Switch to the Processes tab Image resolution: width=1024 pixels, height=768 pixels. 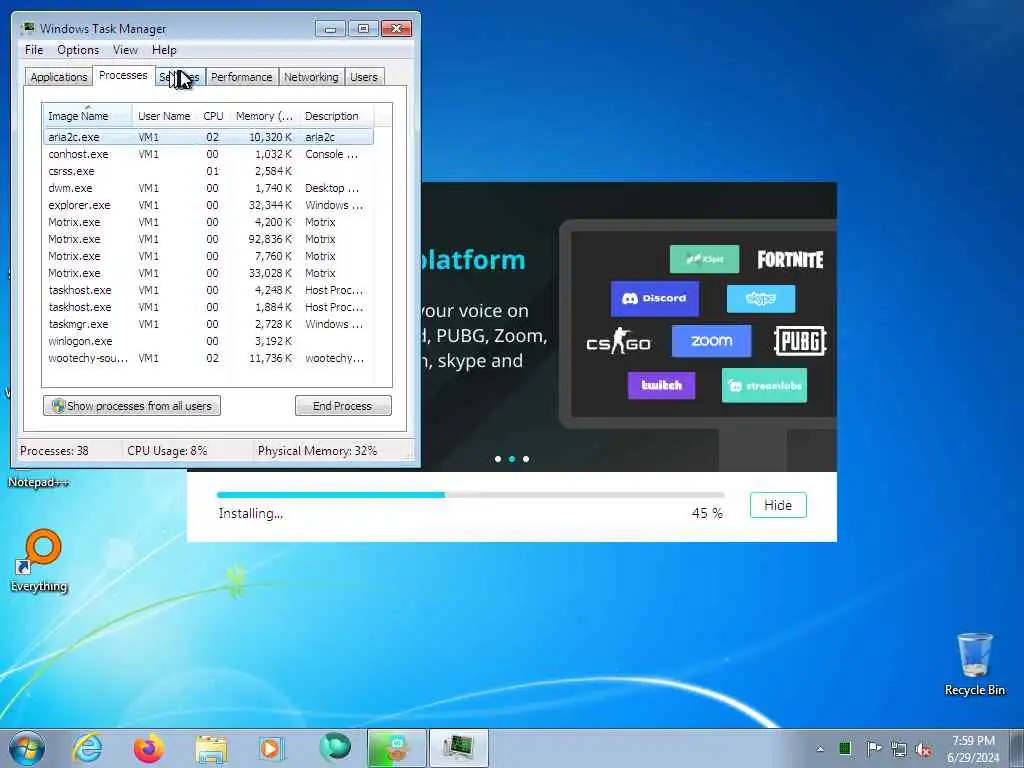coord(123,75)
